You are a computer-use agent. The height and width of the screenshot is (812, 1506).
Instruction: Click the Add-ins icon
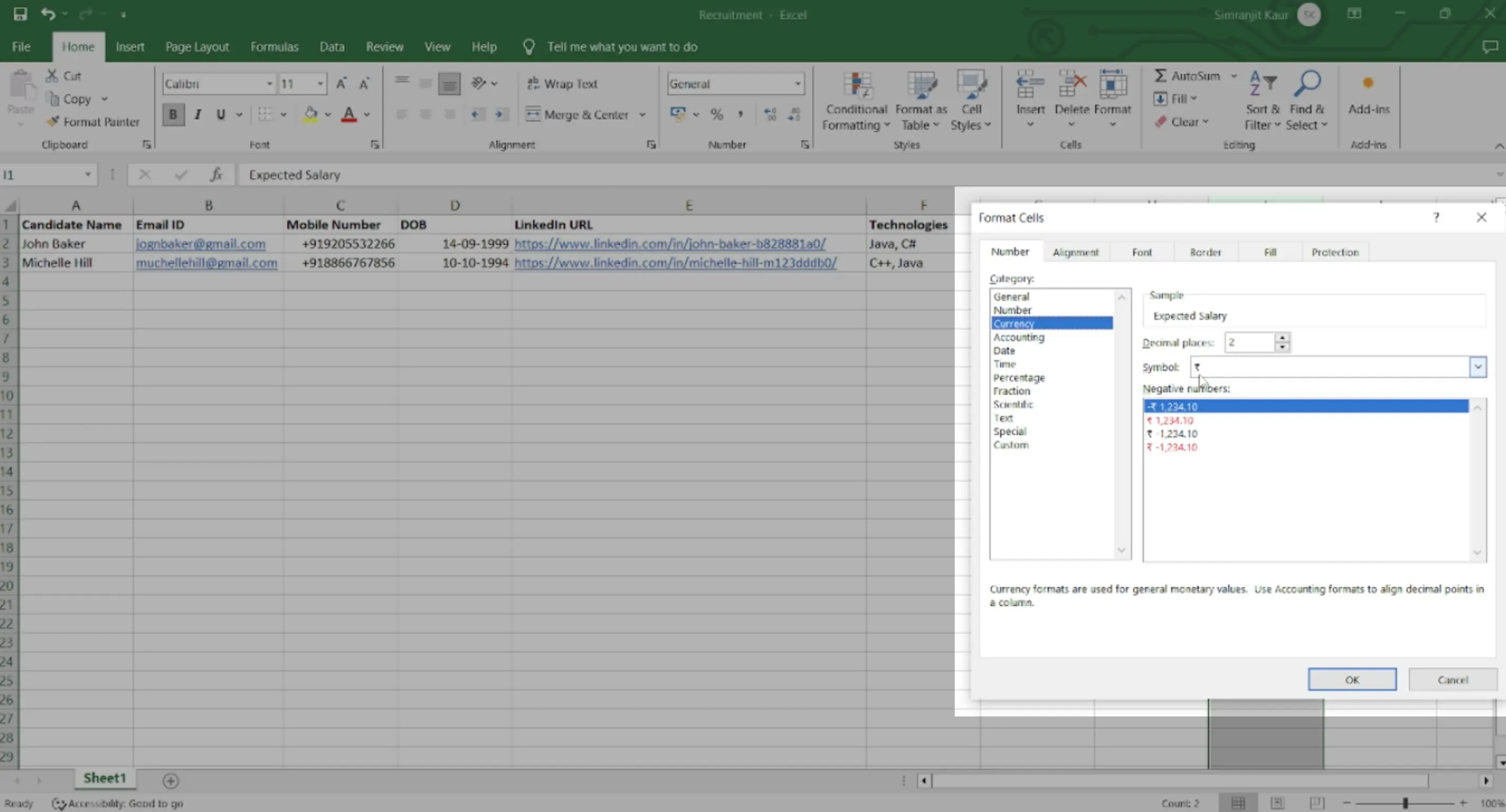click(x=1368, y=83)
